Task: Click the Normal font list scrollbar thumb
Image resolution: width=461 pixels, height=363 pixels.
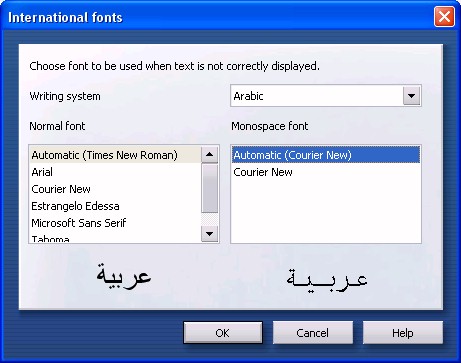Action: pyautogui.click(x=210, y=188)
